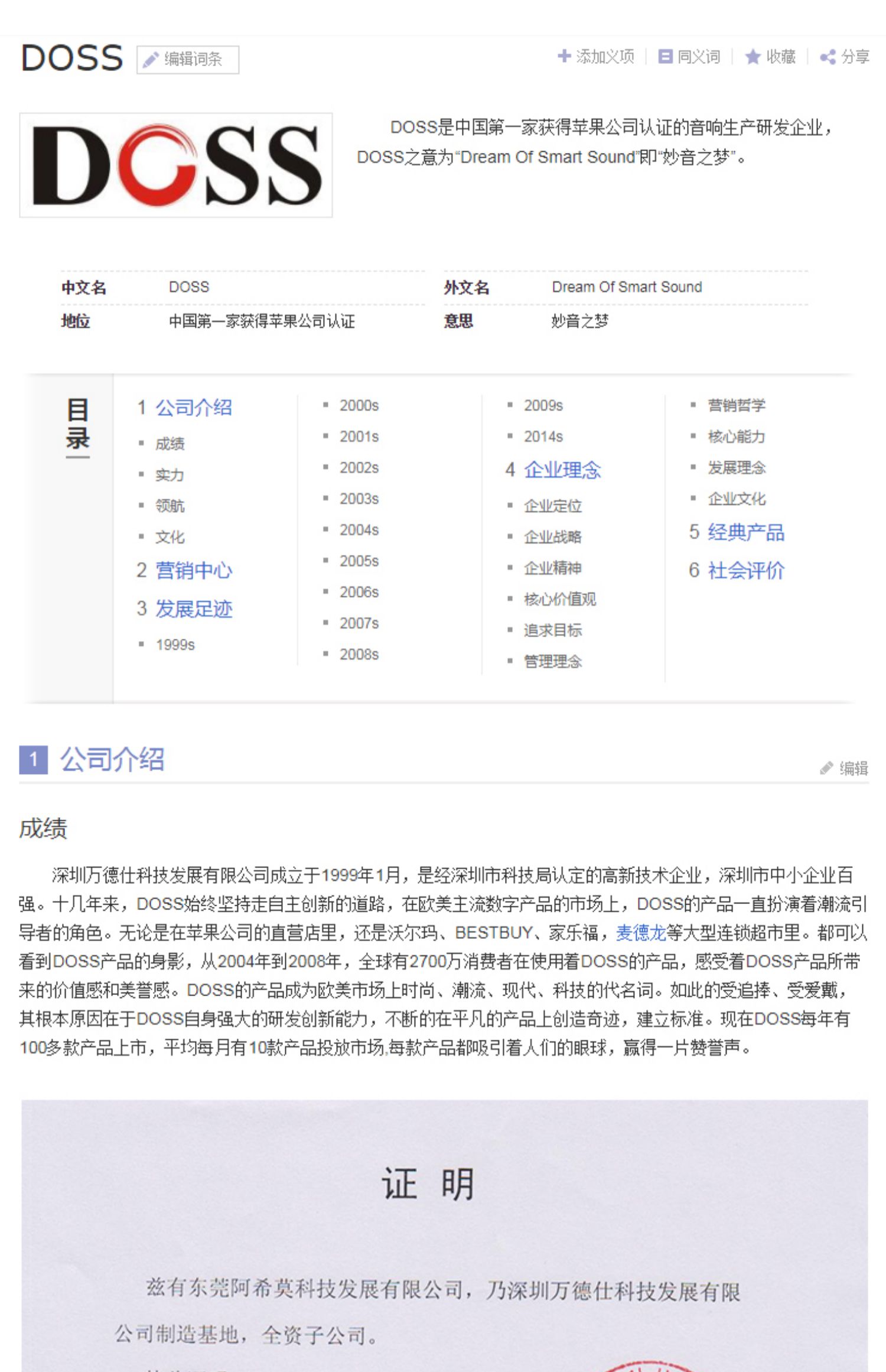
Task: Open the 证明 certificate image
Action: tap(444, 1236)
